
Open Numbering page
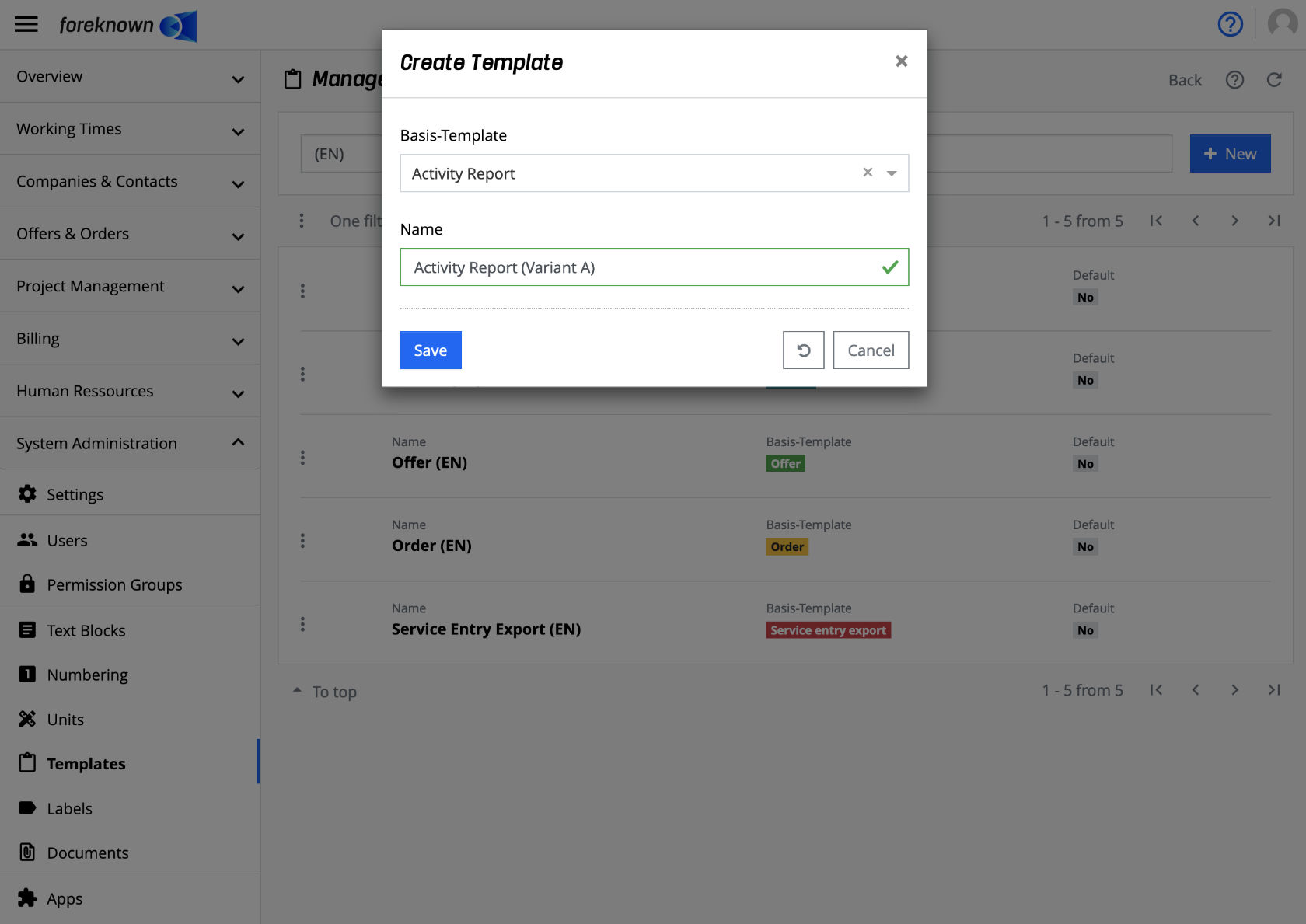(x=130, y=675)
